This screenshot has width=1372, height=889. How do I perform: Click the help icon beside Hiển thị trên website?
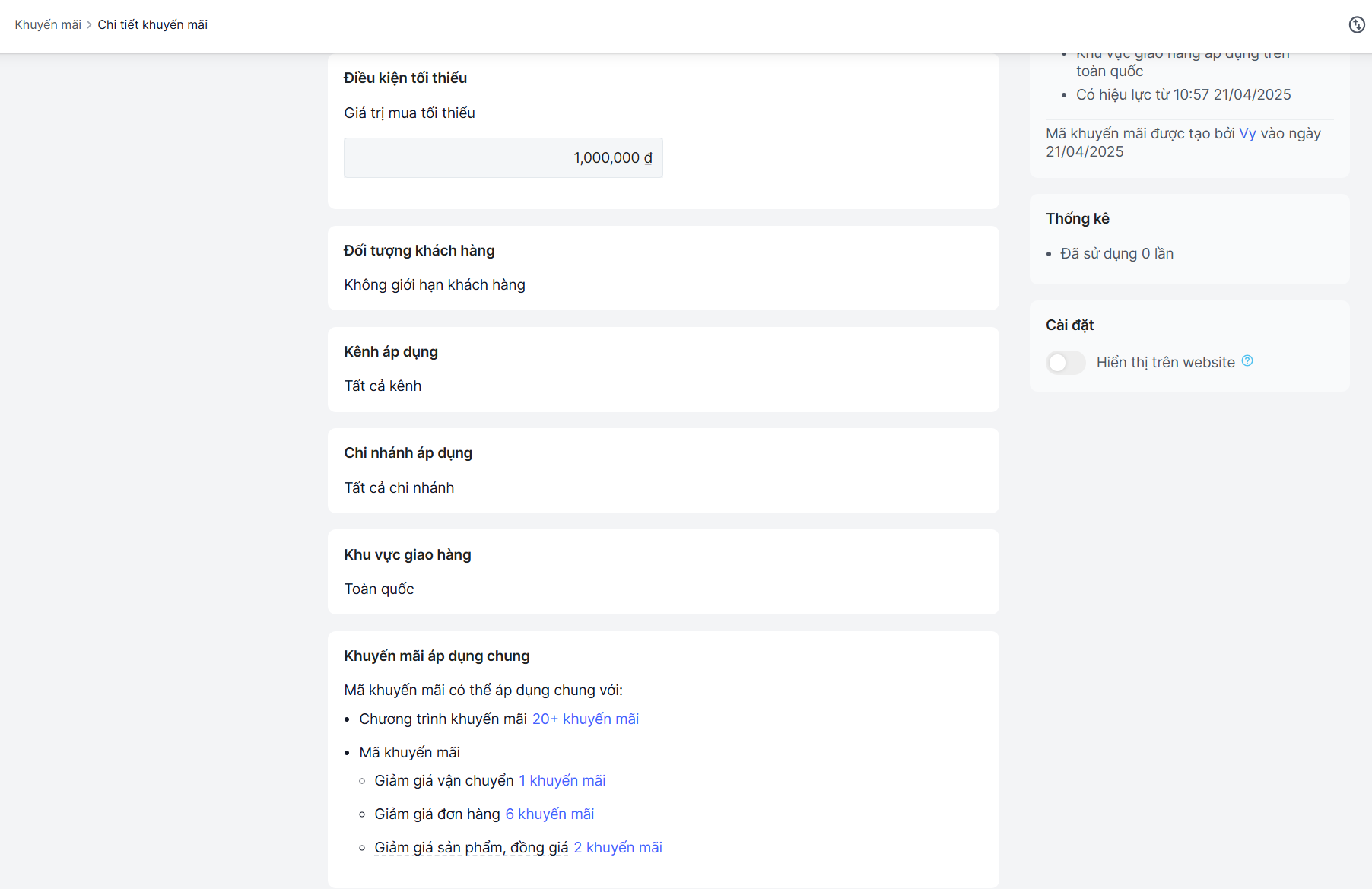tap(1247, 361)
